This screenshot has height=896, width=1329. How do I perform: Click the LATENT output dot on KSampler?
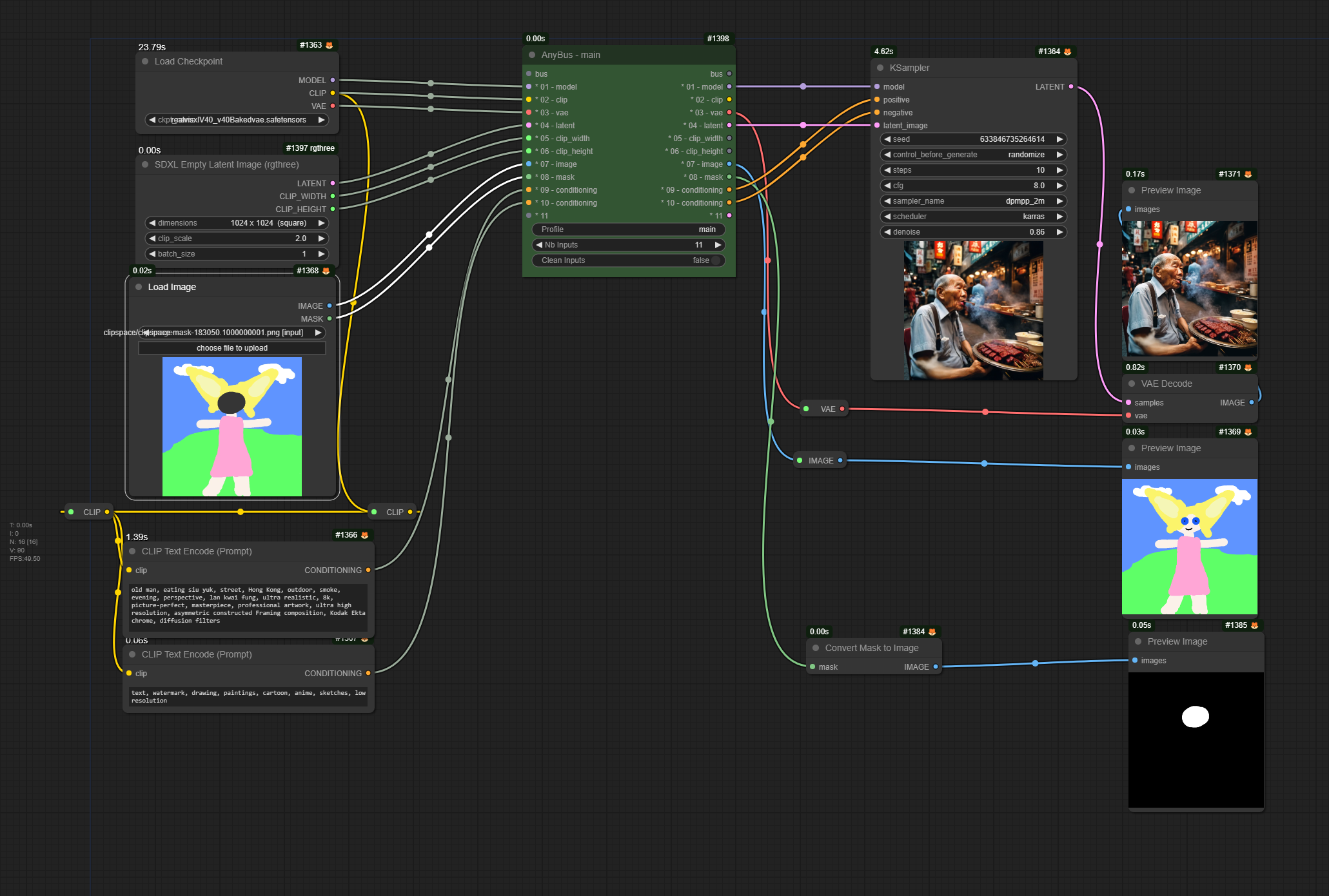click(x=1071, y=86)
